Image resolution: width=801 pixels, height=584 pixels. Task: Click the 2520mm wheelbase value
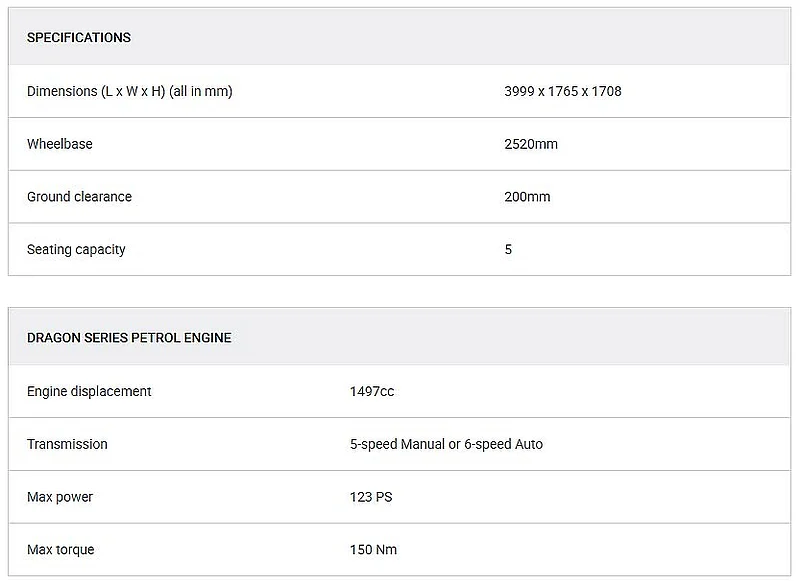[530, 144]
